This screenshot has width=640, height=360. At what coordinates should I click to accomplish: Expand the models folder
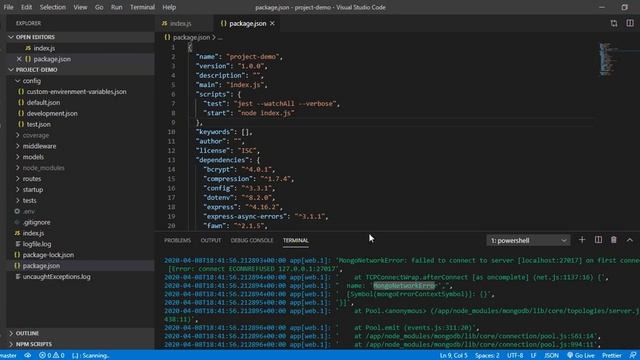(x=33, y=157)
